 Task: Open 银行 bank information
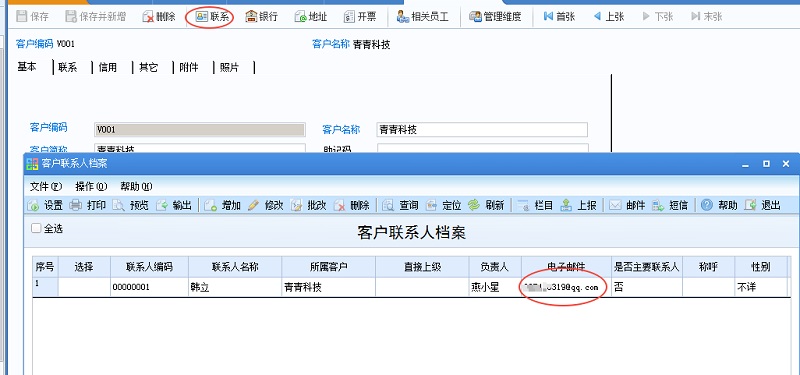(x=261, y=17)
